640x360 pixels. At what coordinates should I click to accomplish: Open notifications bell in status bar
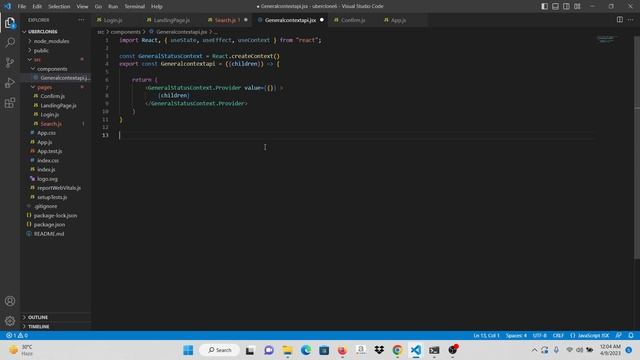click(x=631, y=336)
